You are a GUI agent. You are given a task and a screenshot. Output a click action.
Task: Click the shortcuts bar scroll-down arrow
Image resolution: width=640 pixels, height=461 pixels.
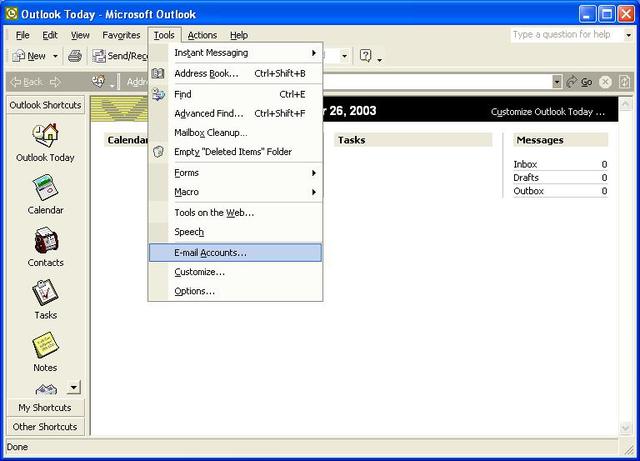click(x=74, y=387)
